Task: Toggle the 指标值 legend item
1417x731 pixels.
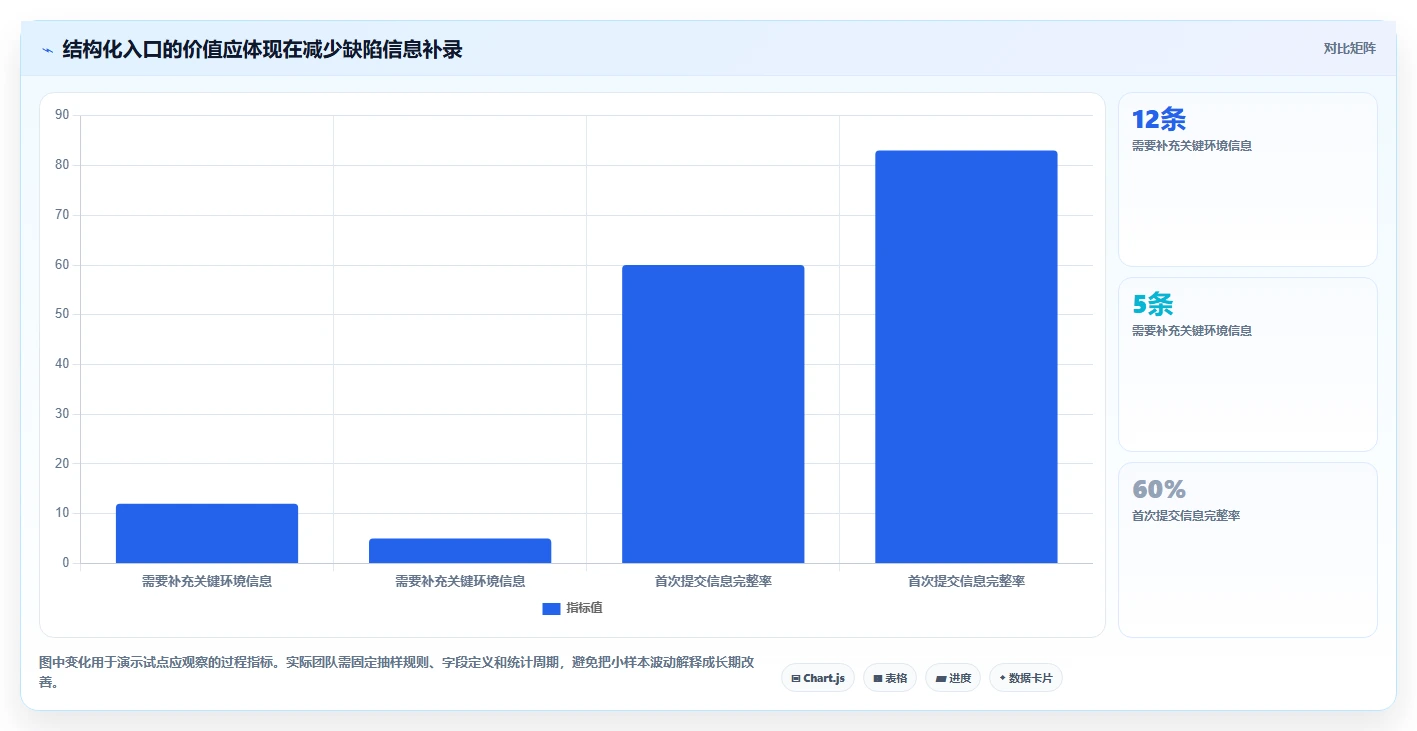Action: (x=572, y=608)
